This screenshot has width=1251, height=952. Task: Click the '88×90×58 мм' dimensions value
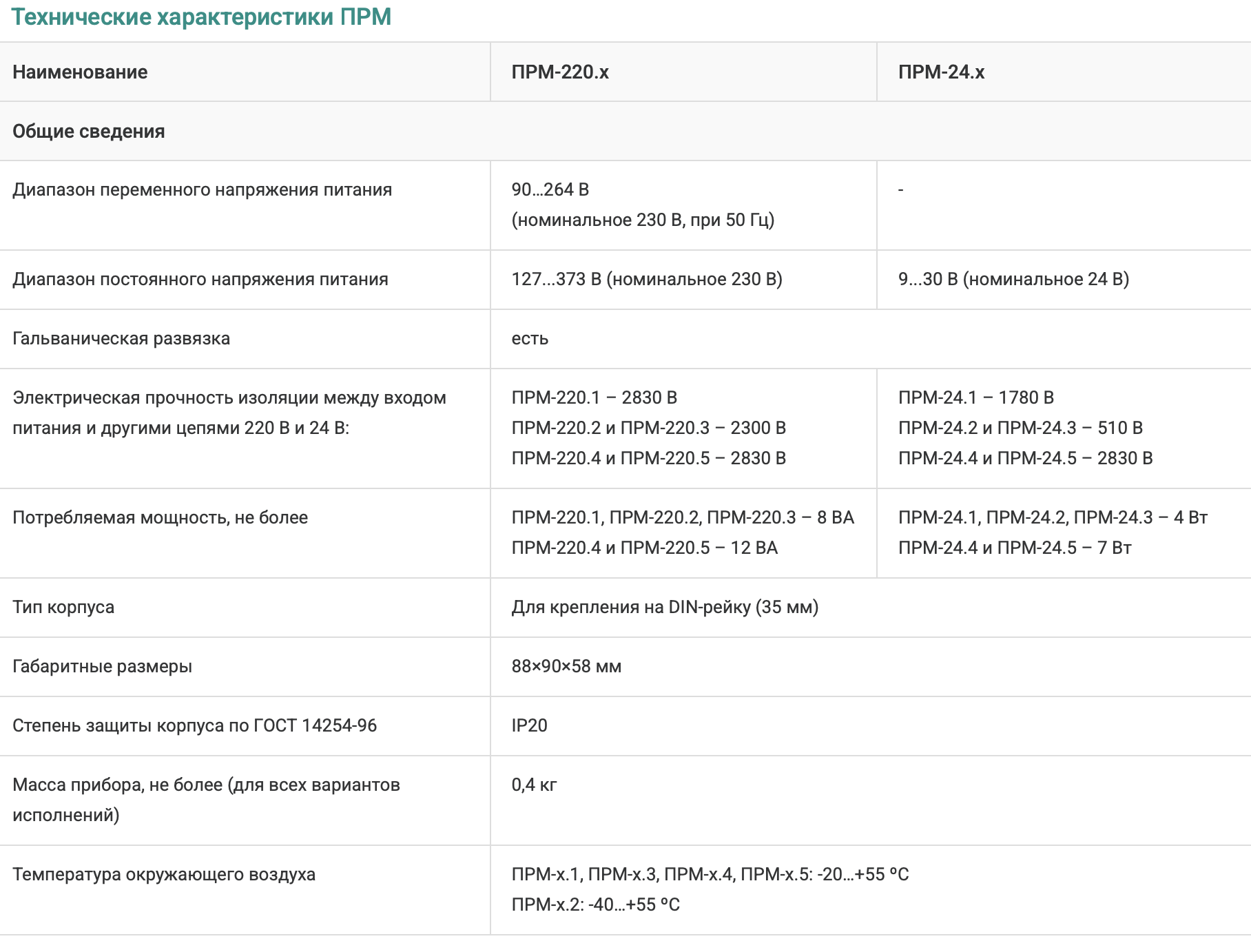566,666
